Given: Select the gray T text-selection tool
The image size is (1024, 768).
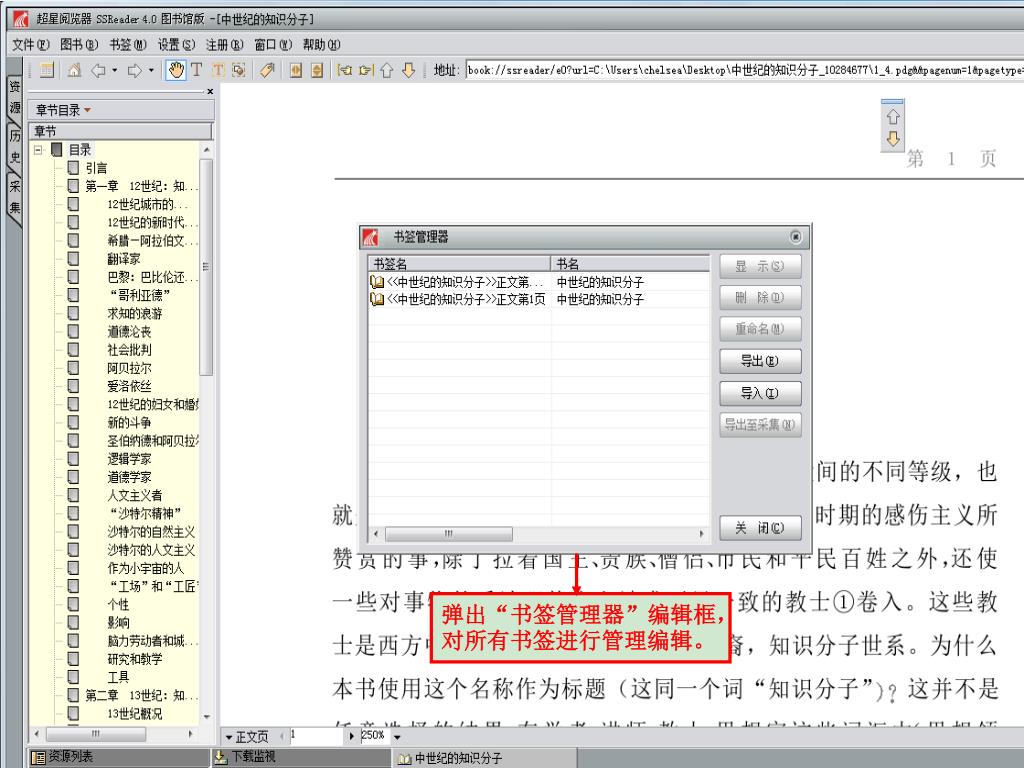Looking at the screenshot, I should 197,70.
